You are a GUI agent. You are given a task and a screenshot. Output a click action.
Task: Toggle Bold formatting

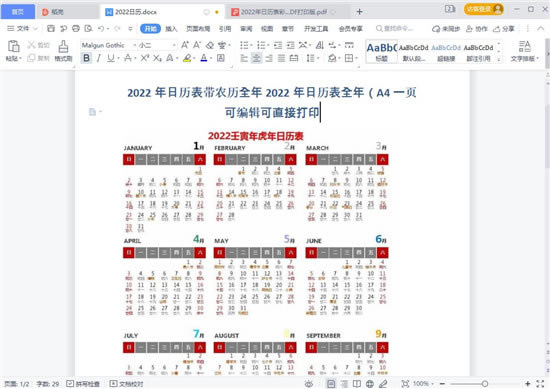point(86,58)
